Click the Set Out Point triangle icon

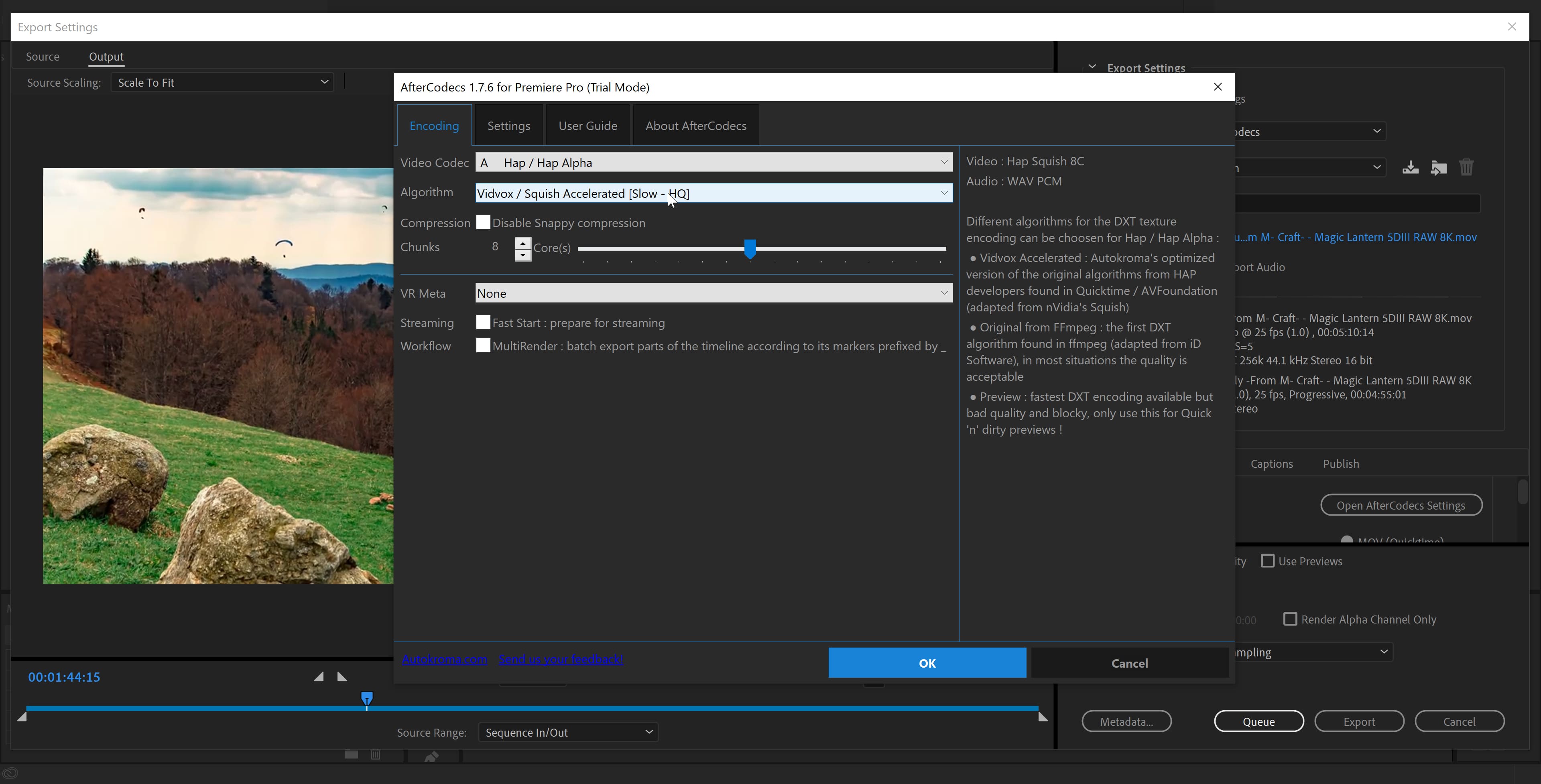[342, 676]
